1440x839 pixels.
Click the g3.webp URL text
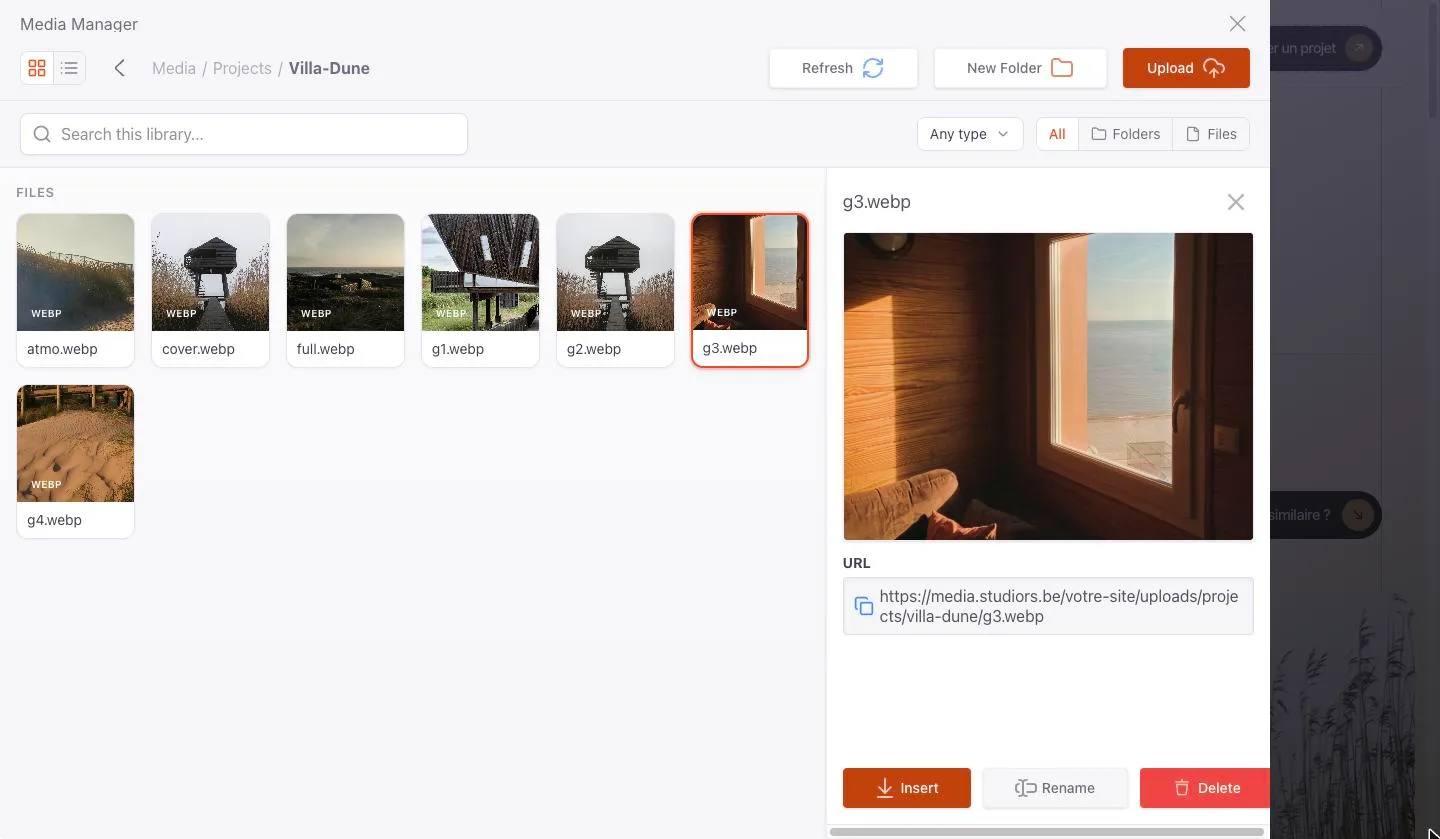coord(1059,606)
